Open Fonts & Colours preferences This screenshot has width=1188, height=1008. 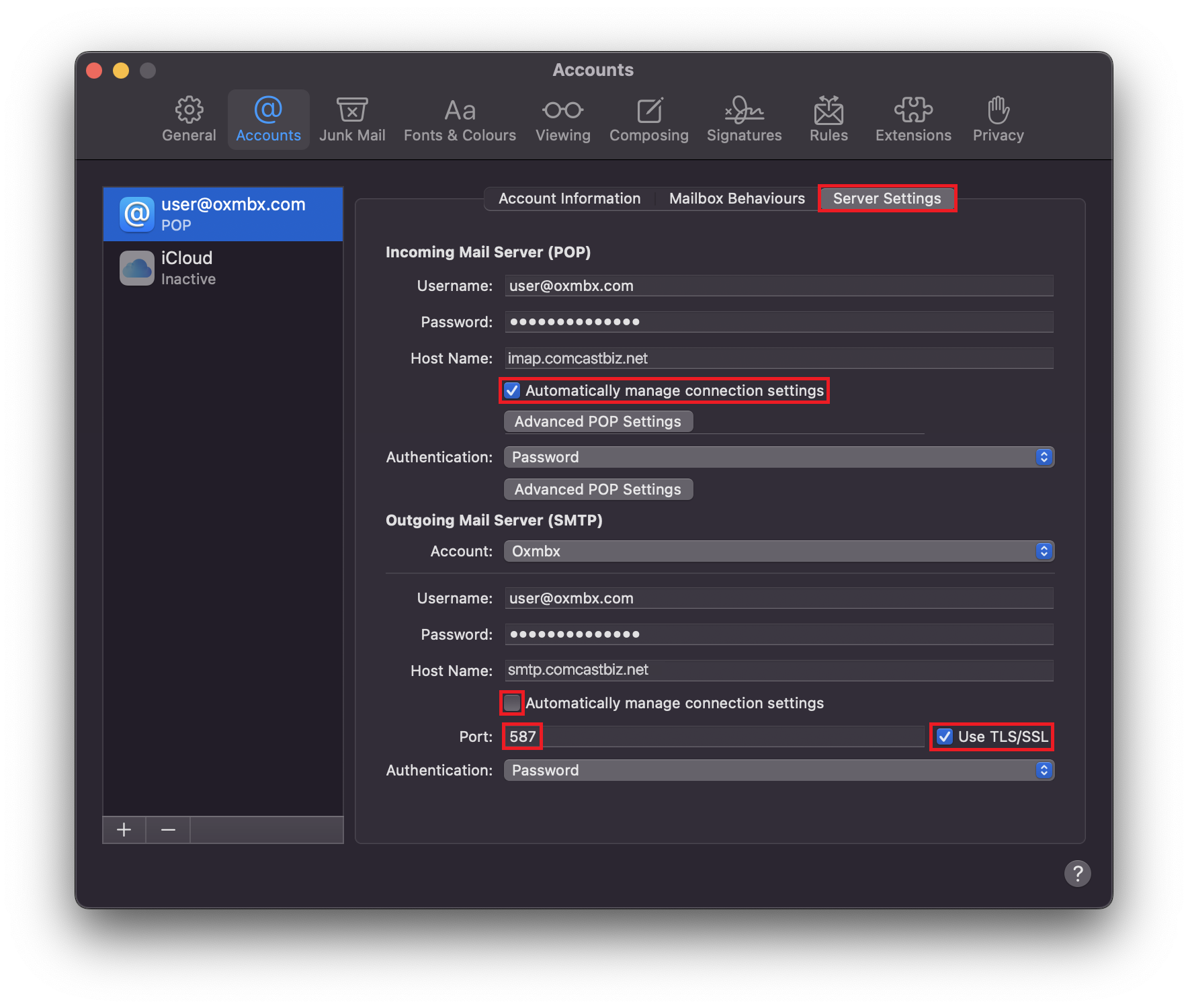460,119
